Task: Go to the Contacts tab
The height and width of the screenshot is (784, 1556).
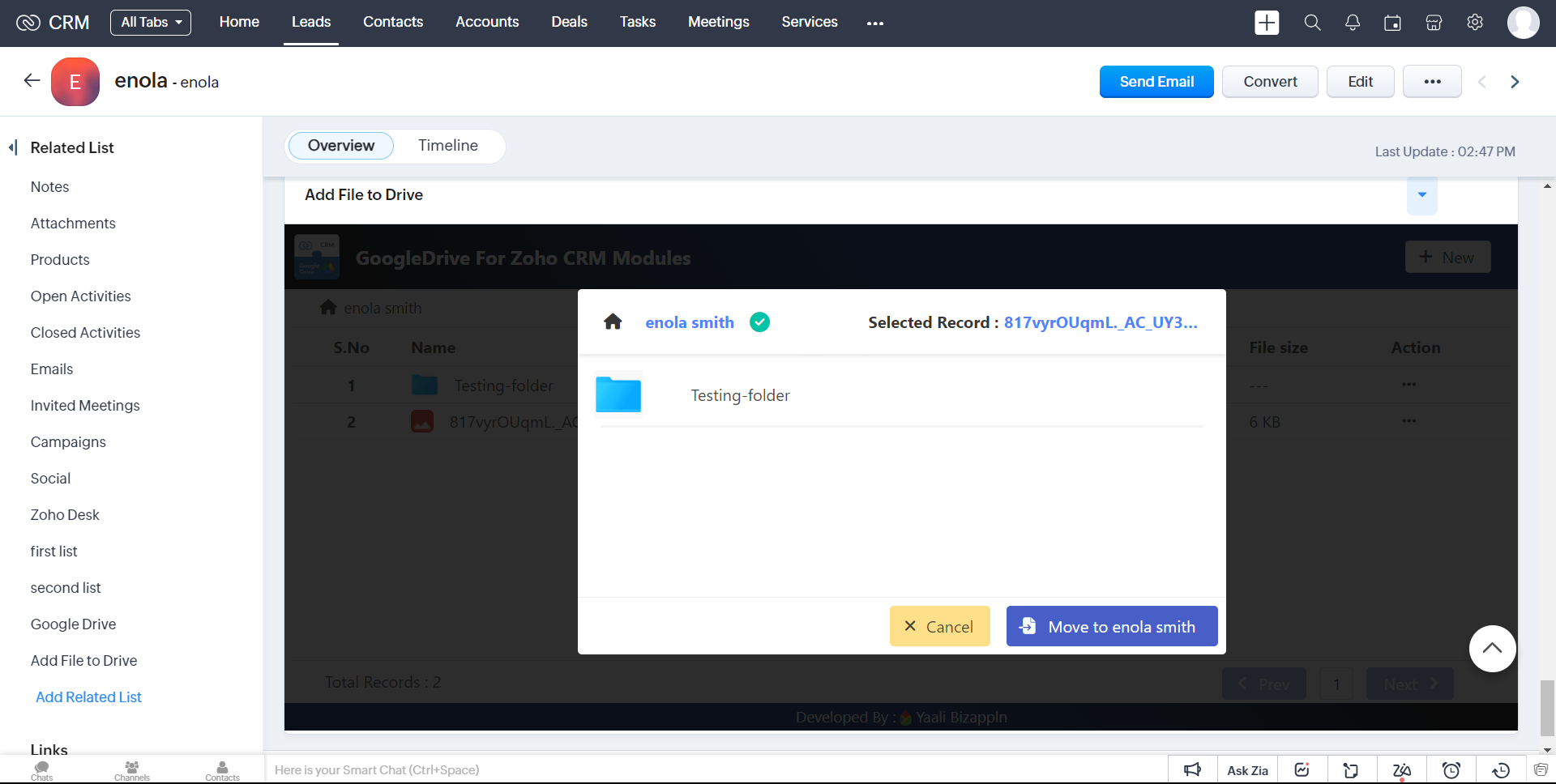Action: coord(392,23)
